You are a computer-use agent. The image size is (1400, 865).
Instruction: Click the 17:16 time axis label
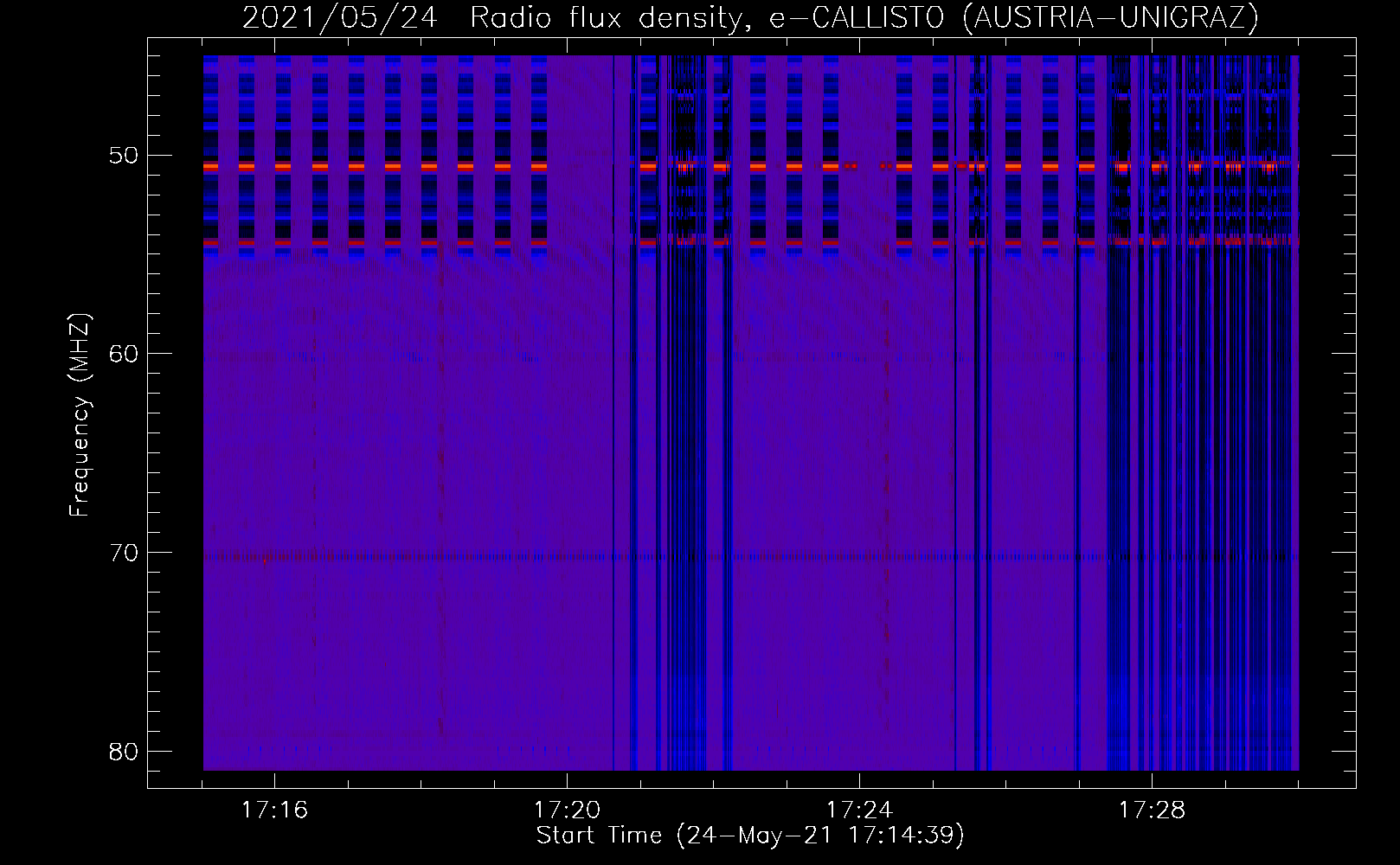coord(274,811)
